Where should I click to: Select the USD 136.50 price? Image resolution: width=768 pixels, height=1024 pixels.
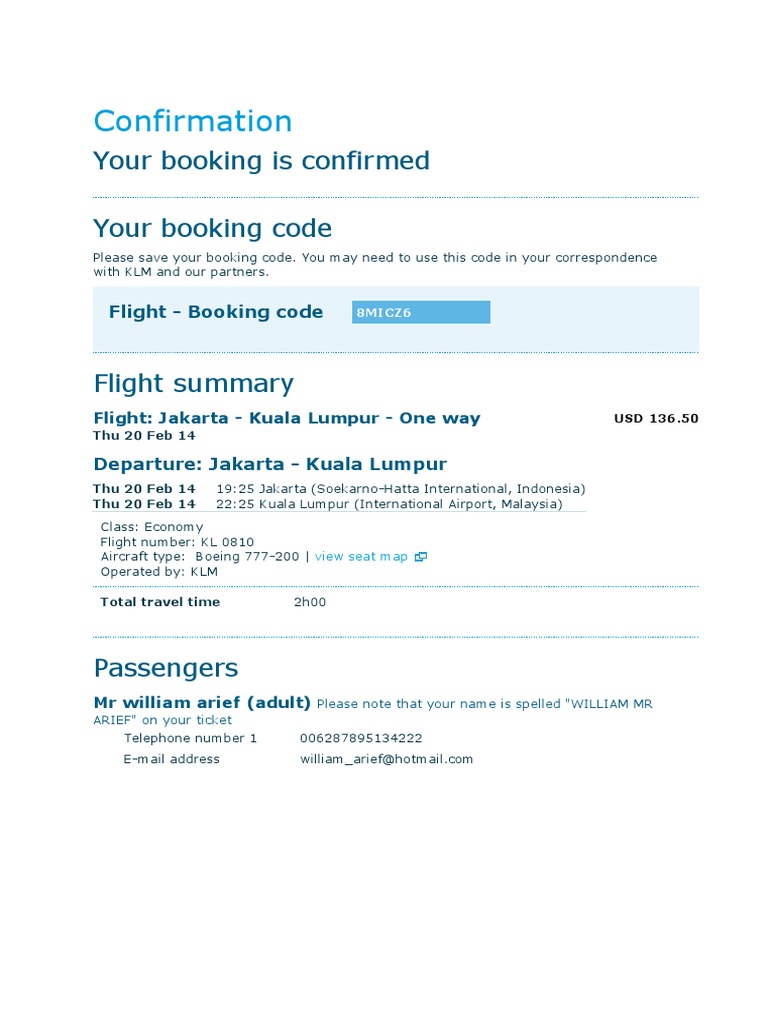pos(656,418)
